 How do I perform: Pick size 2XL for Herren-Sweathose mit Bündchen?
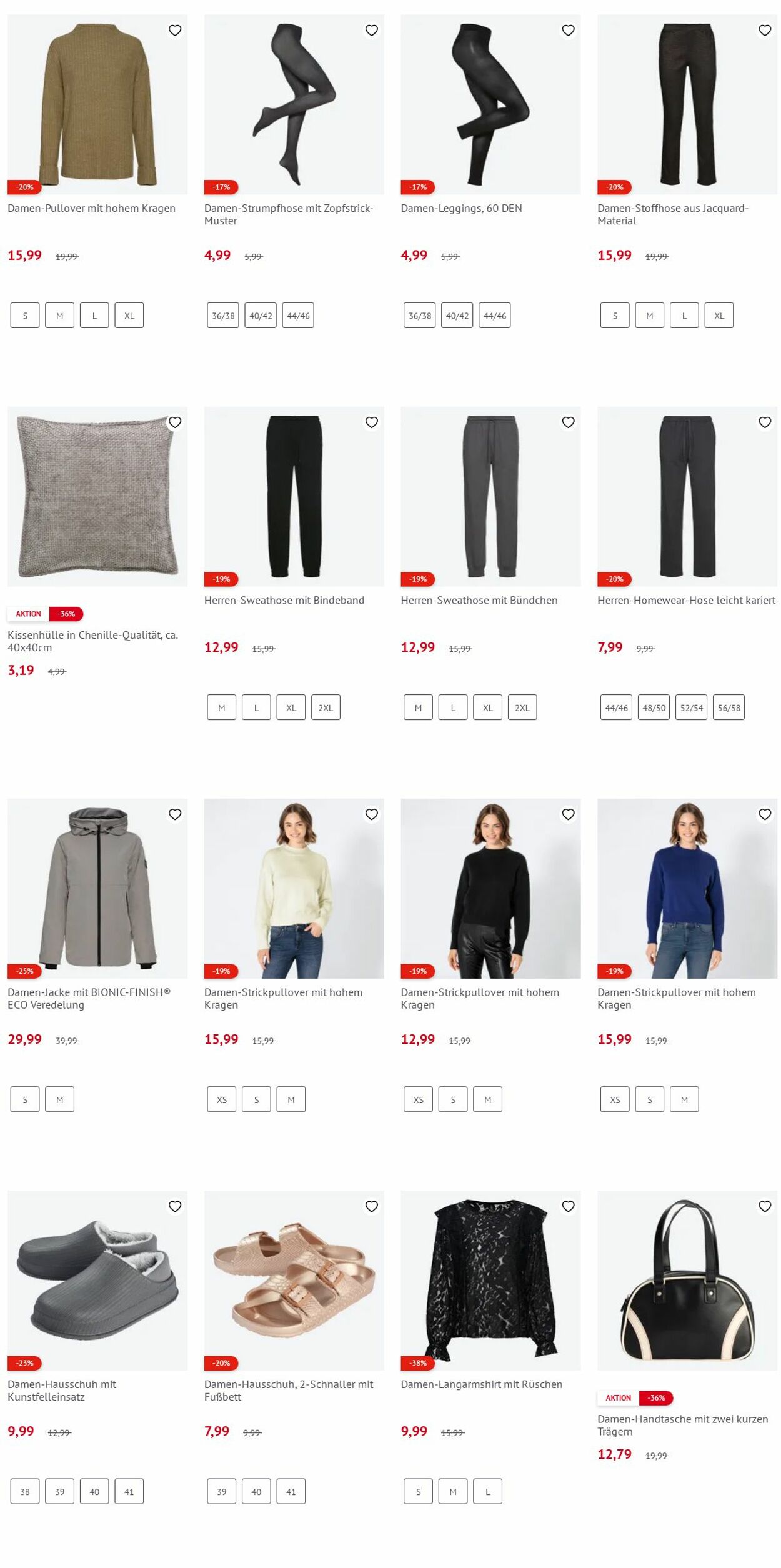[x=522, y=707]
